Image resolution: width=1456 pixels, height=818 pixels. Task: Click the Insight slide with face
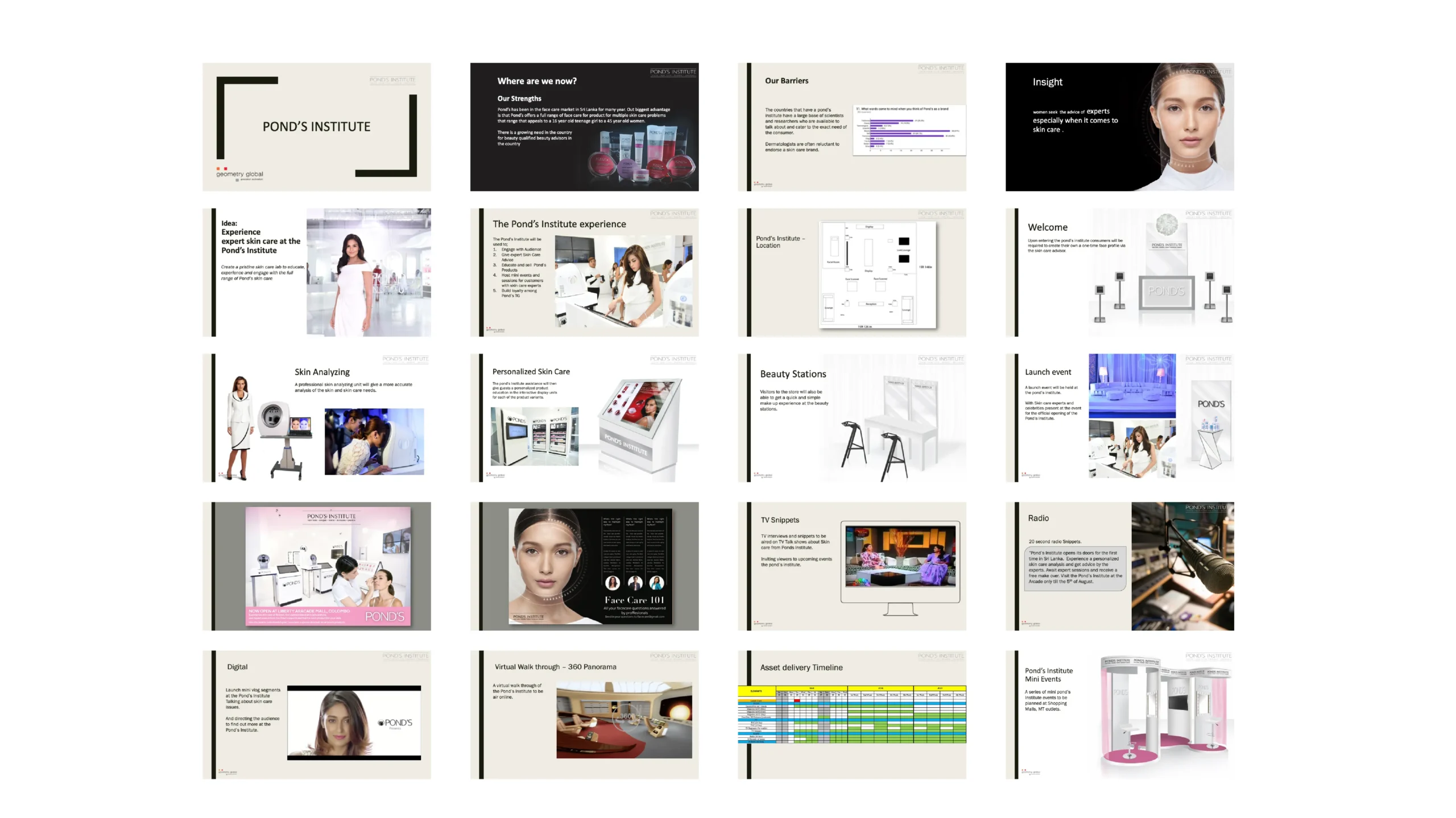tap(1119, 127)
